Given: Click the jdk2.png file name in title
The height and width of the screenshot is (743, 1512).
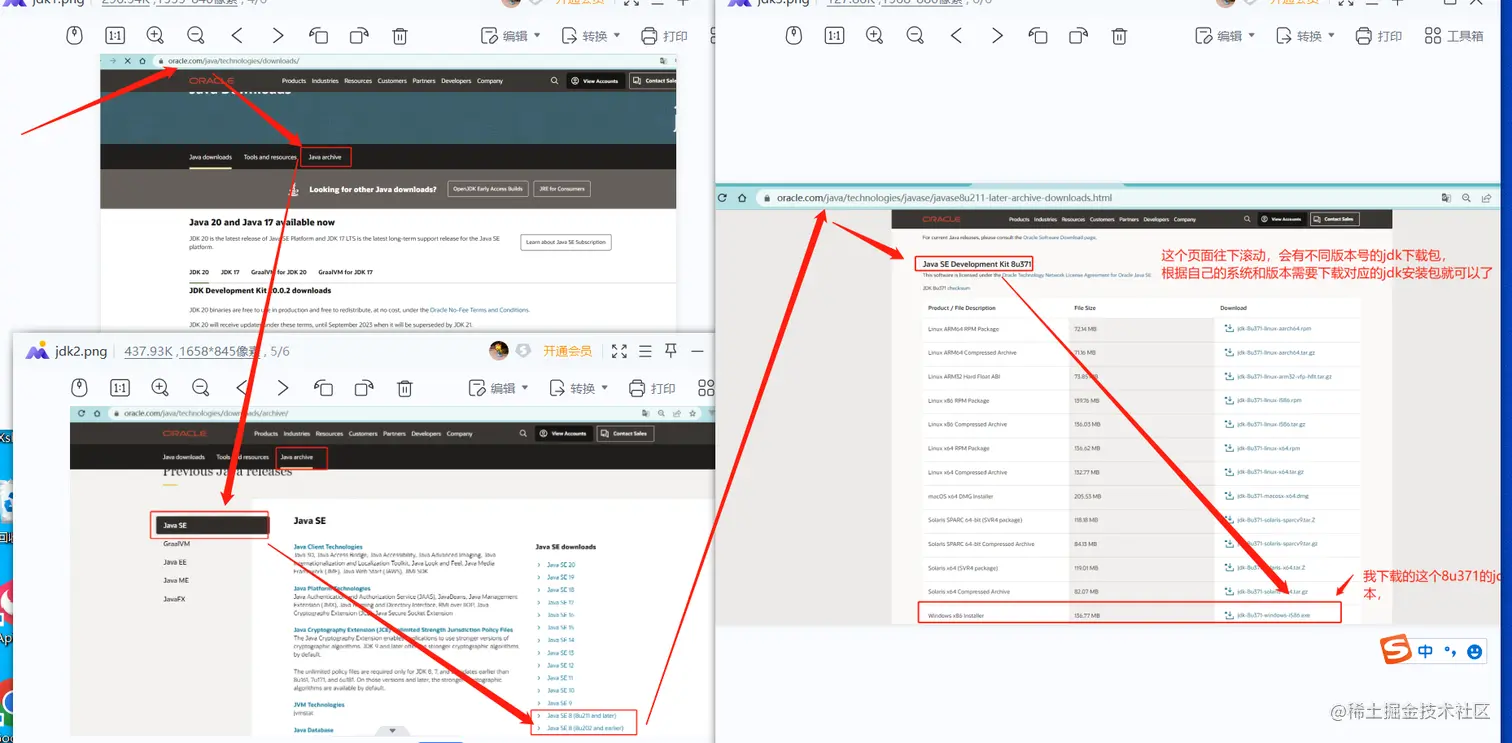Looking at the screenshot, I should (81, 351).
